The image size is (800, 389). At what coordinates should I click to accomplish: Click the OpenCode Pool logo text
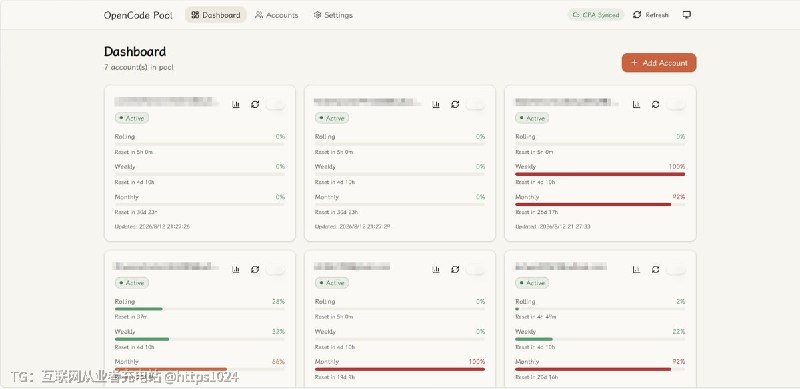point(138,15)
